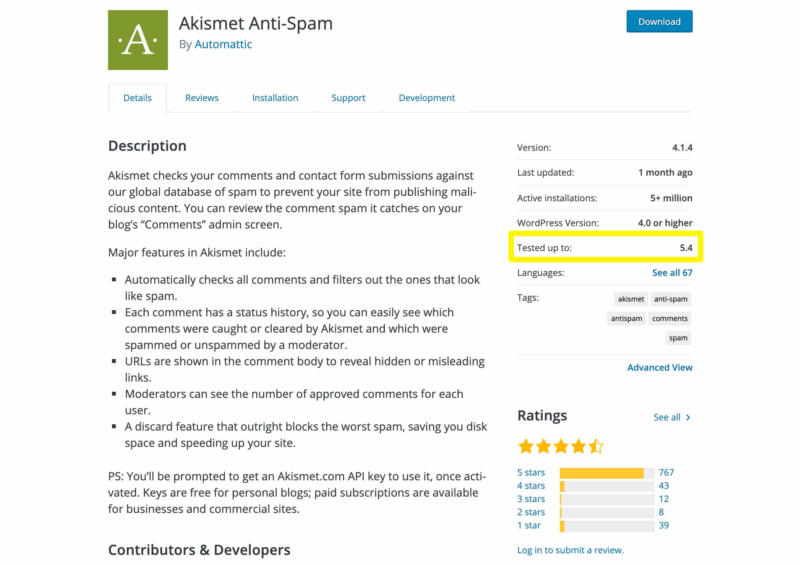The height and width of the screenshot is (565, 800).
Task: Select the Development tab
Action: tap(426, 98)
